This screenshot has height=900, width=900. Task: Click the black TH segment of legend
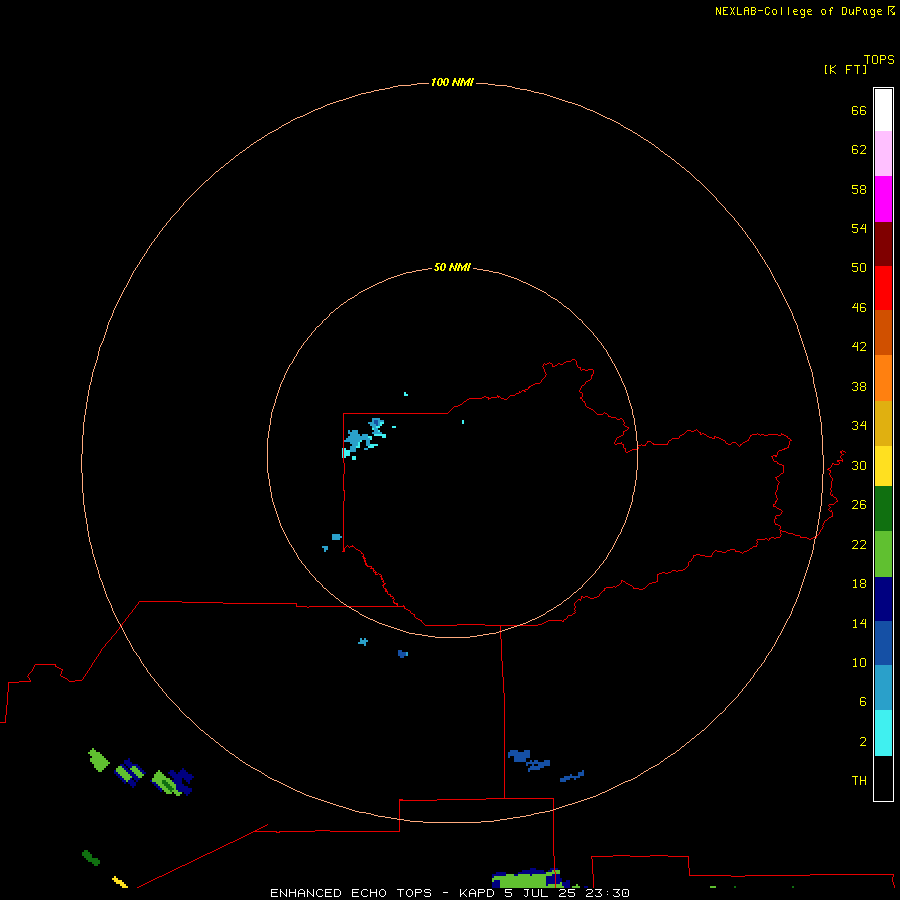pyautogui.click(x=883, y=778)
